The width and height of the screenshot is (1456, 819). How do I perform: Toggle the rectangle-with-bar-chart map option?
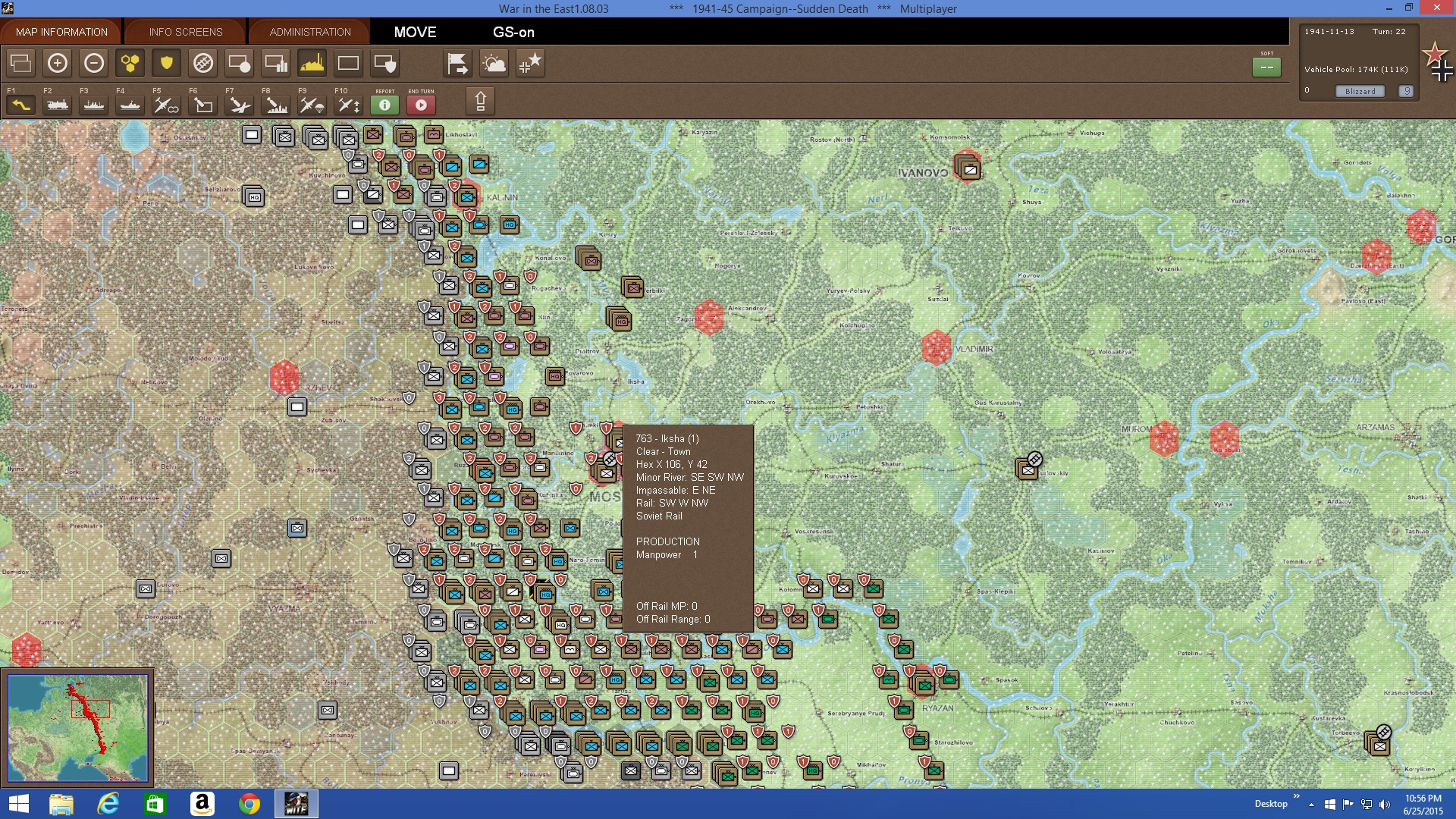pos(276,63)
